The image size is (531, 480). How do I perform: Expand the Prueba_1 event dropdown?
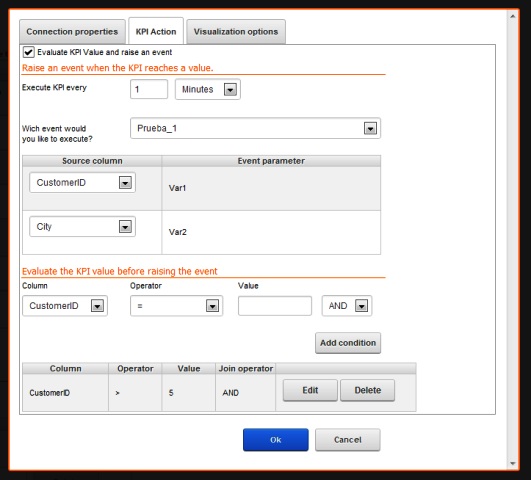pos(255,128)
